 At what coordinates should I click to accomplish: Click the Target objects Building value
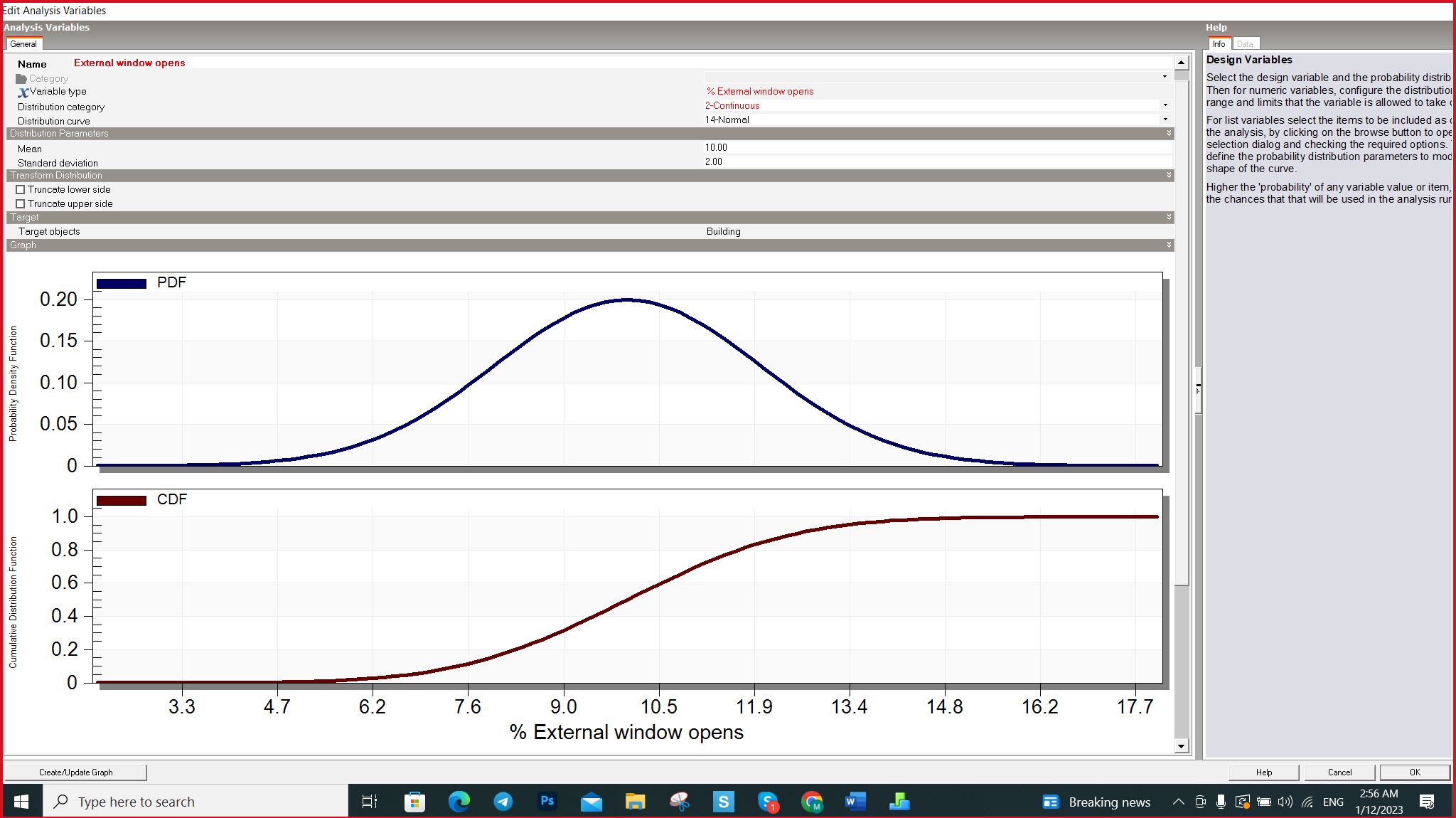click(x=724, y=231)
